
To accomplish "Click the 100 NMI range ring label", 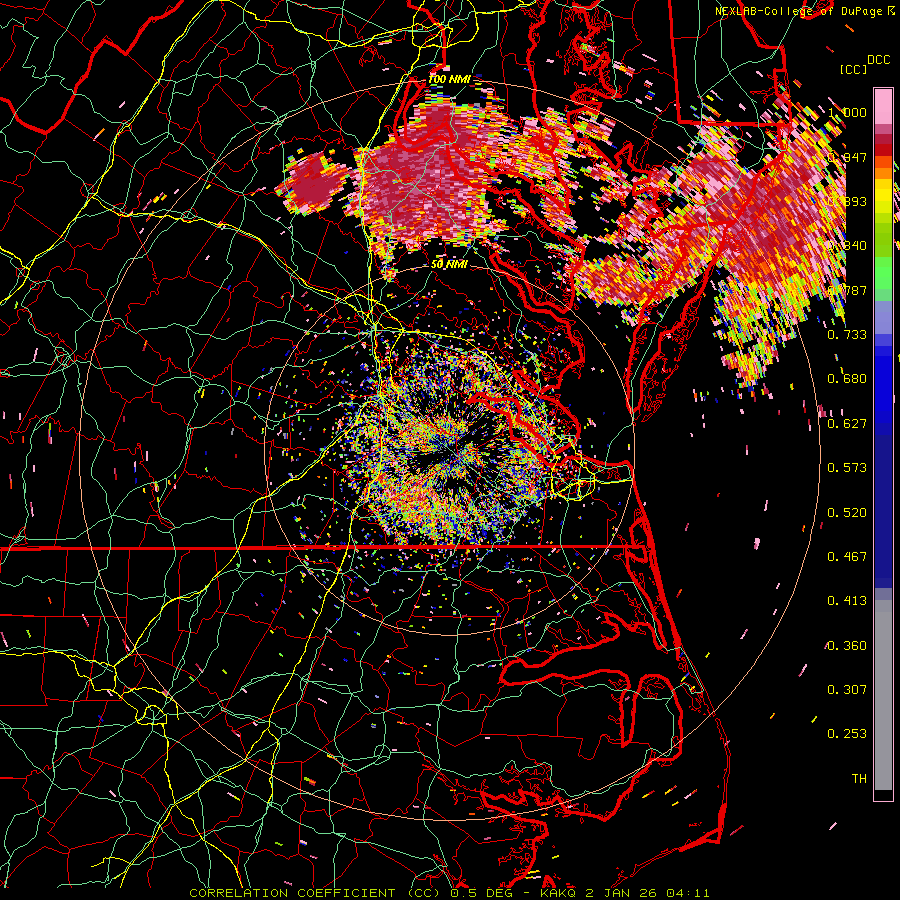I will tap(449, 79).
